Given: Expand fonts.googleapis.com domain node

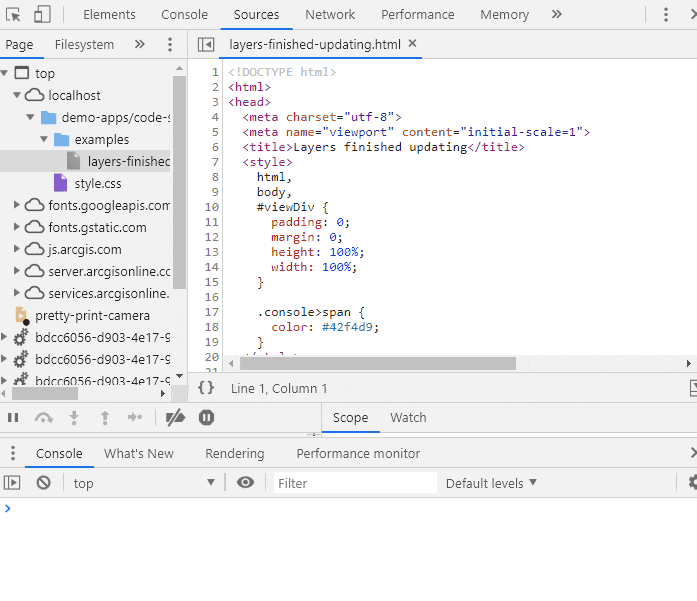Looking at the screenshot, I should coord(16,204).
